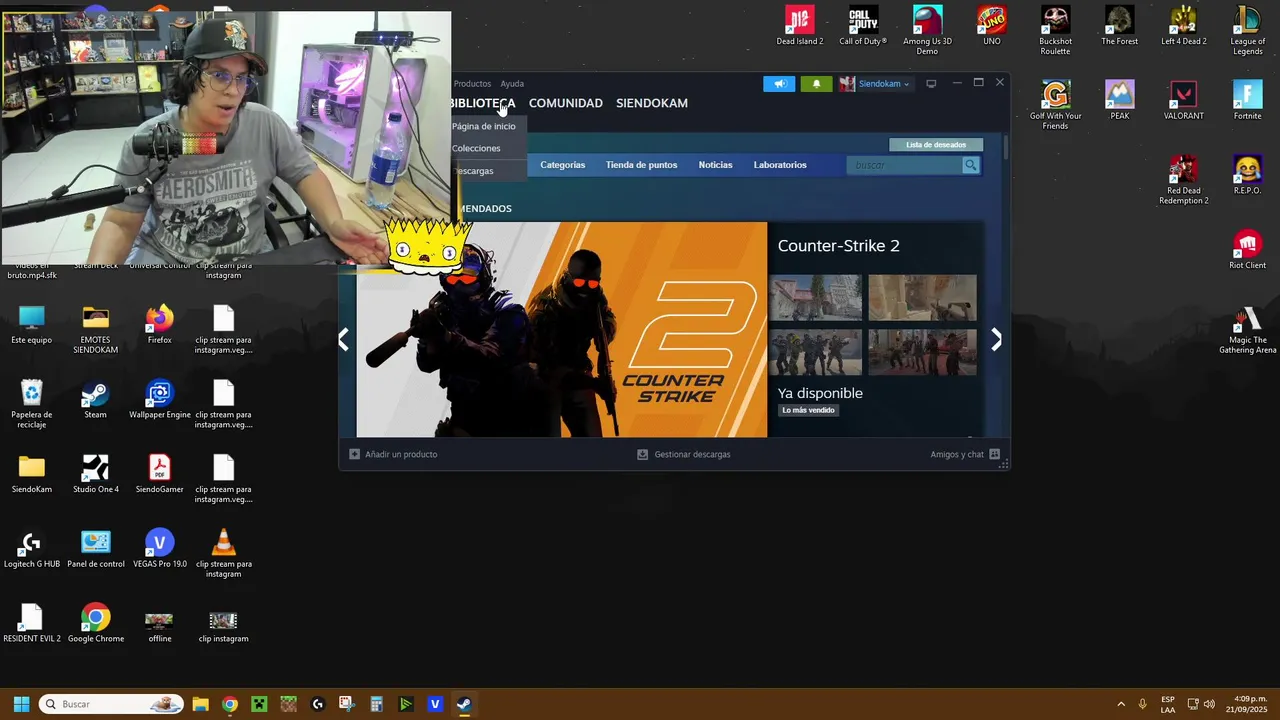The width and height of the screenshot is (1280, 720).
Task: Select Magic The Gathering Arena icon
Action: pos(1247,330)
